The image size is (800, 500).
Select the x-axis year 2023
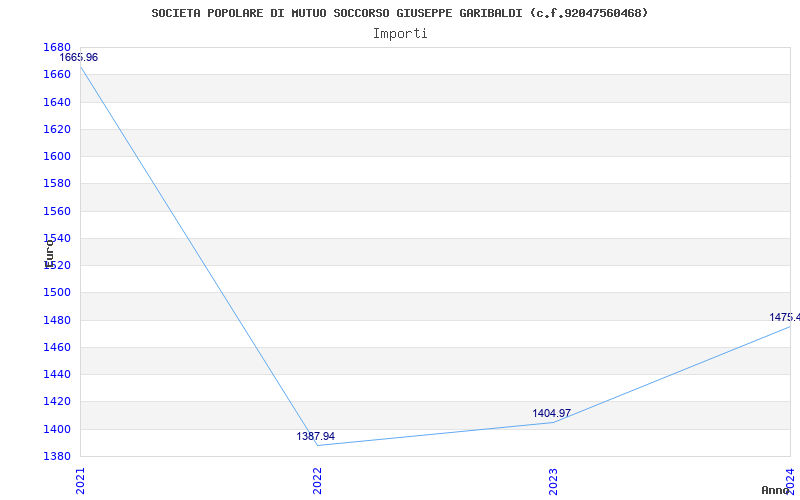[554, 481]
